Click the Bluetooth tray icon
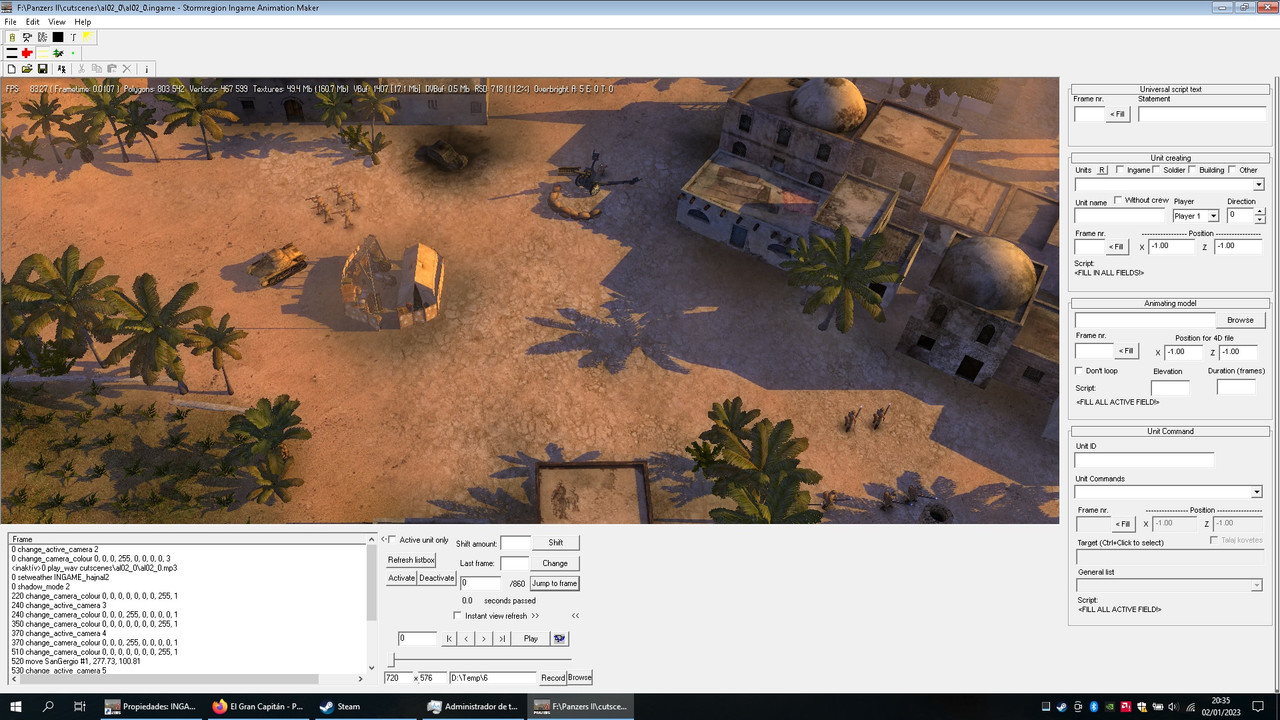 click(1094, 707)
